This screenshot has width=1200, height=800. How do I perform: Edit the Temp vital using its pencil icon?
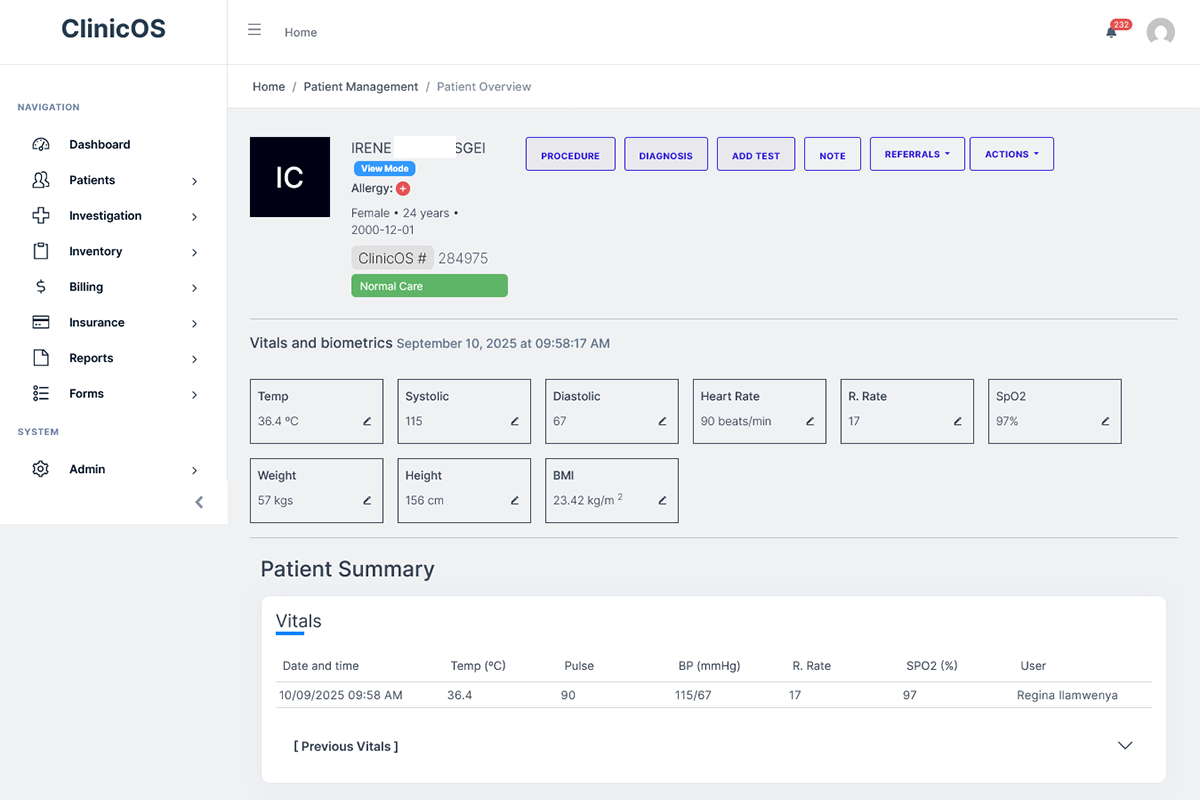[x=368, y=423]
